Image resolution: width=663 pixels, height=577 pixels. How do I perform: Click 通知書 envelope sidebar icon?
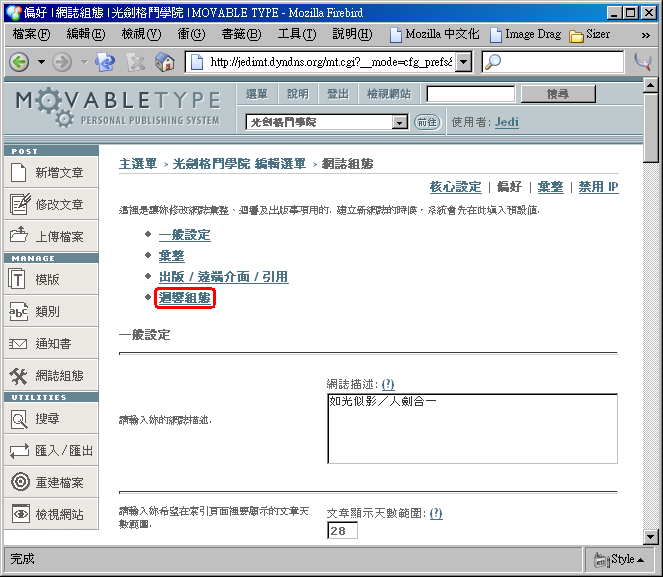click(x=18, y=344)
